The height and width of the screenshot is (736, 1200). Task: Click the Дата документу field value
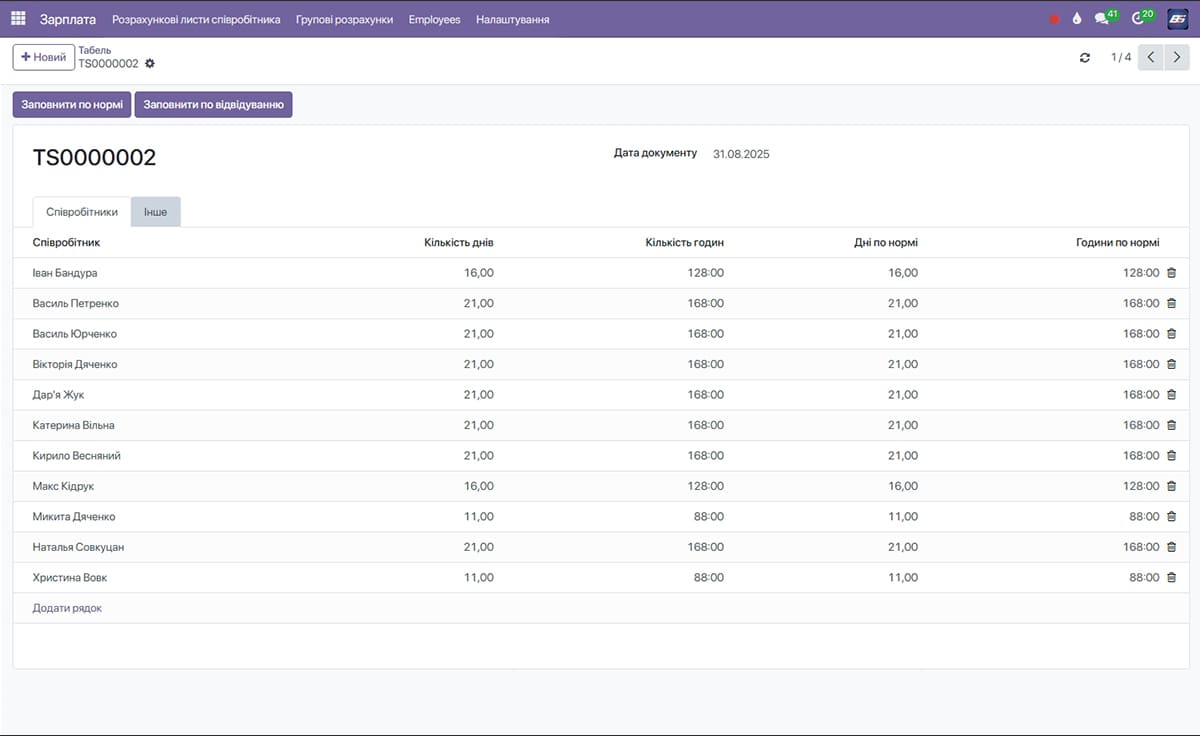point(741,154)
